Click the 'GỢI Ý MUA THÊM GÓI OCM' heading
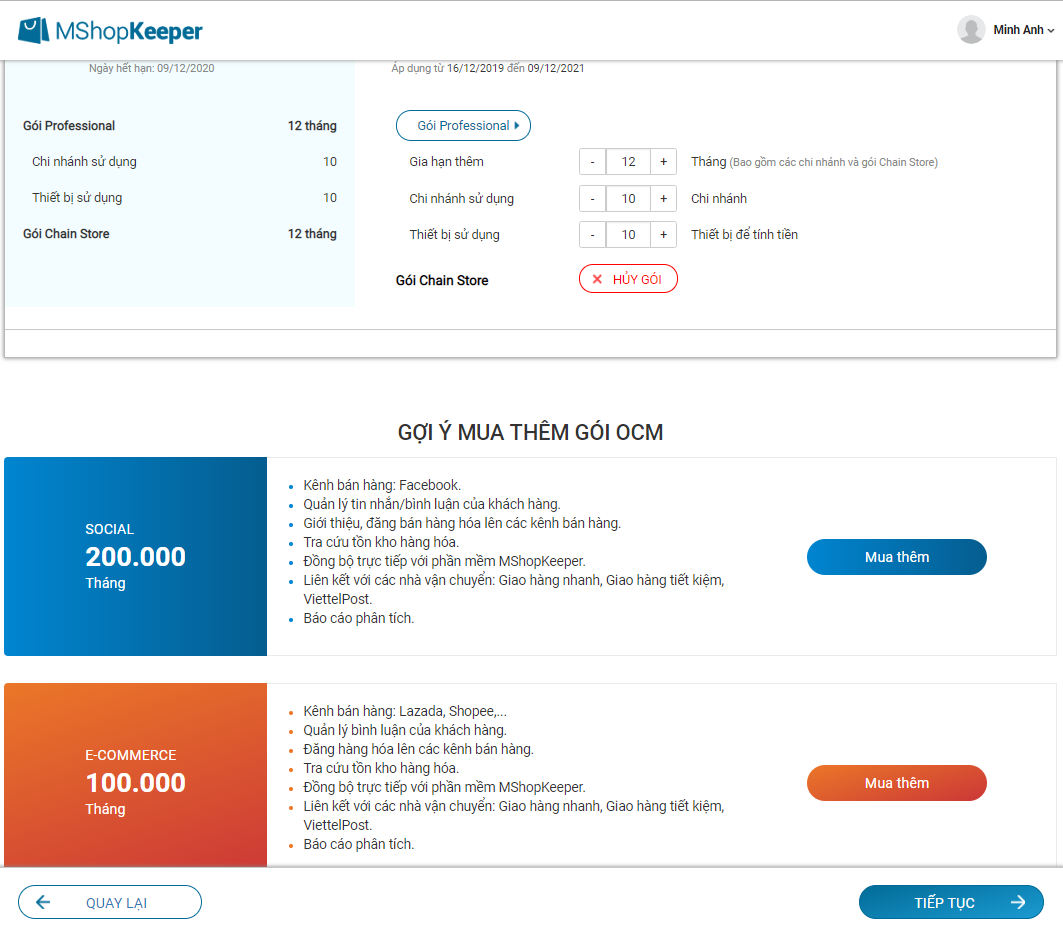This screenshot has height=939, width=1063. [x=530, y=433]
